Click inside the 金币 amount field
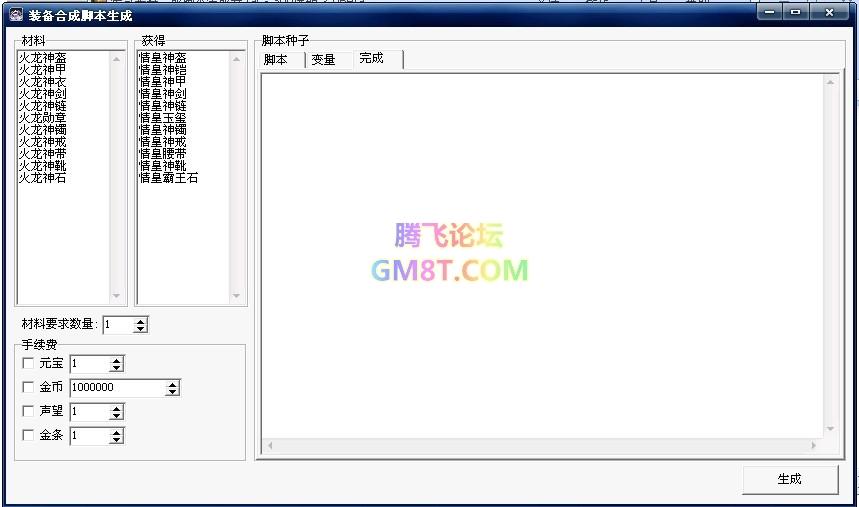The width and height of the screenshot is (859, 507). pyautogui.click(x=115, y=388)
